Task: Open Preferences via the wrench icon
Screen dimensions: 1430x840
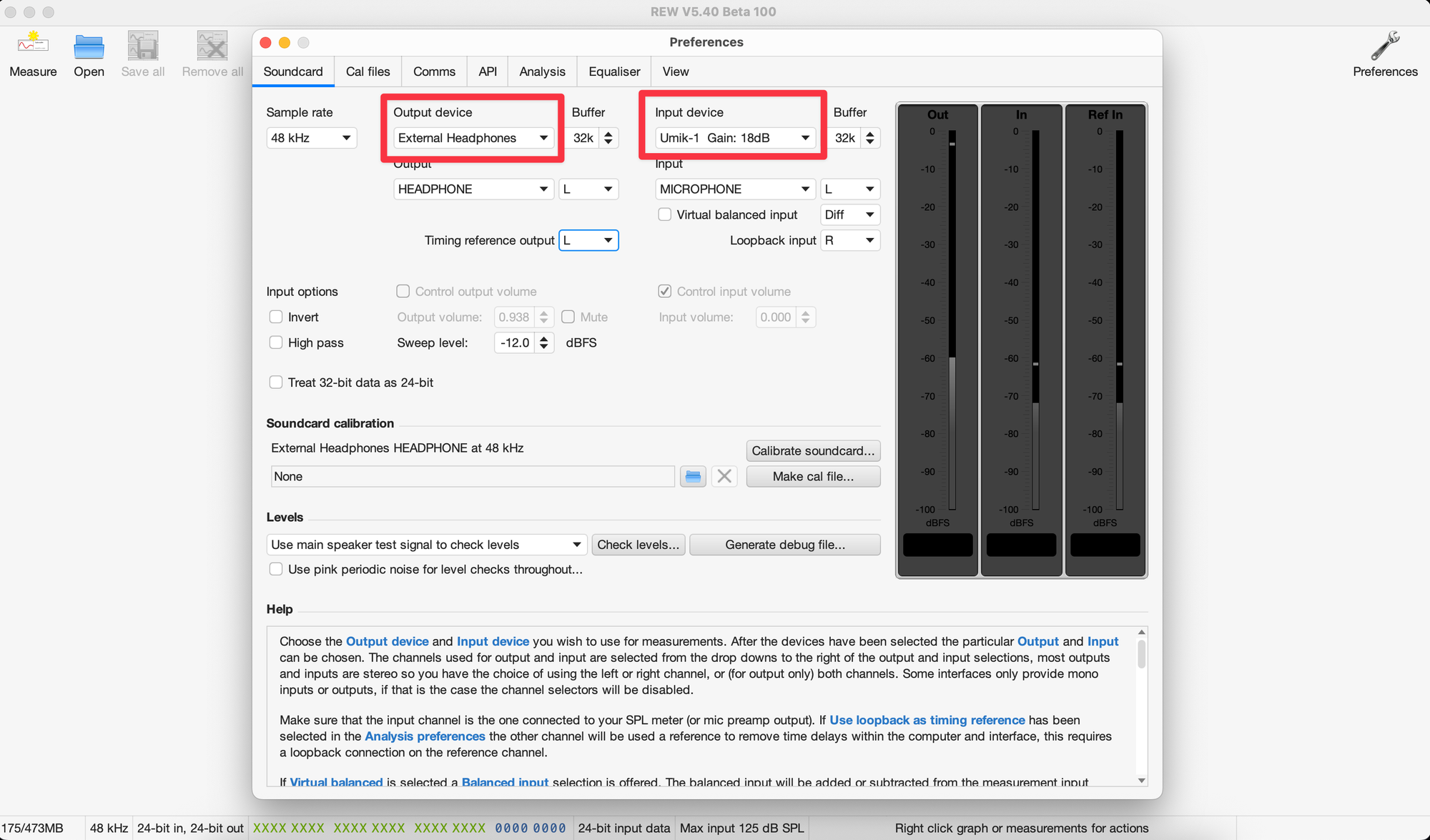Action: (1384, 46)
